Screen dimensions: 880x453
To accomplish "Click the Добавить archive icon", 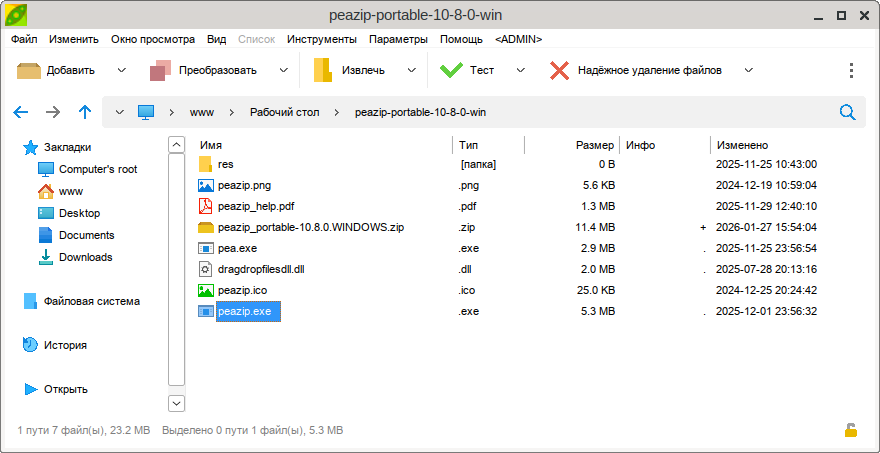I will point(29,70).
